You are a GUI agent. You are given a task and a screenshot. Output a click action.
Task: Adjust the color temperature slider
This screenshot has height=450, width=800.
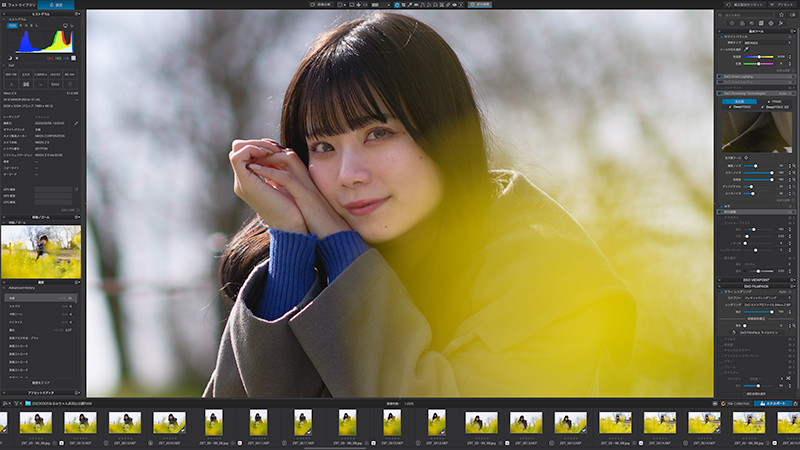758,57
